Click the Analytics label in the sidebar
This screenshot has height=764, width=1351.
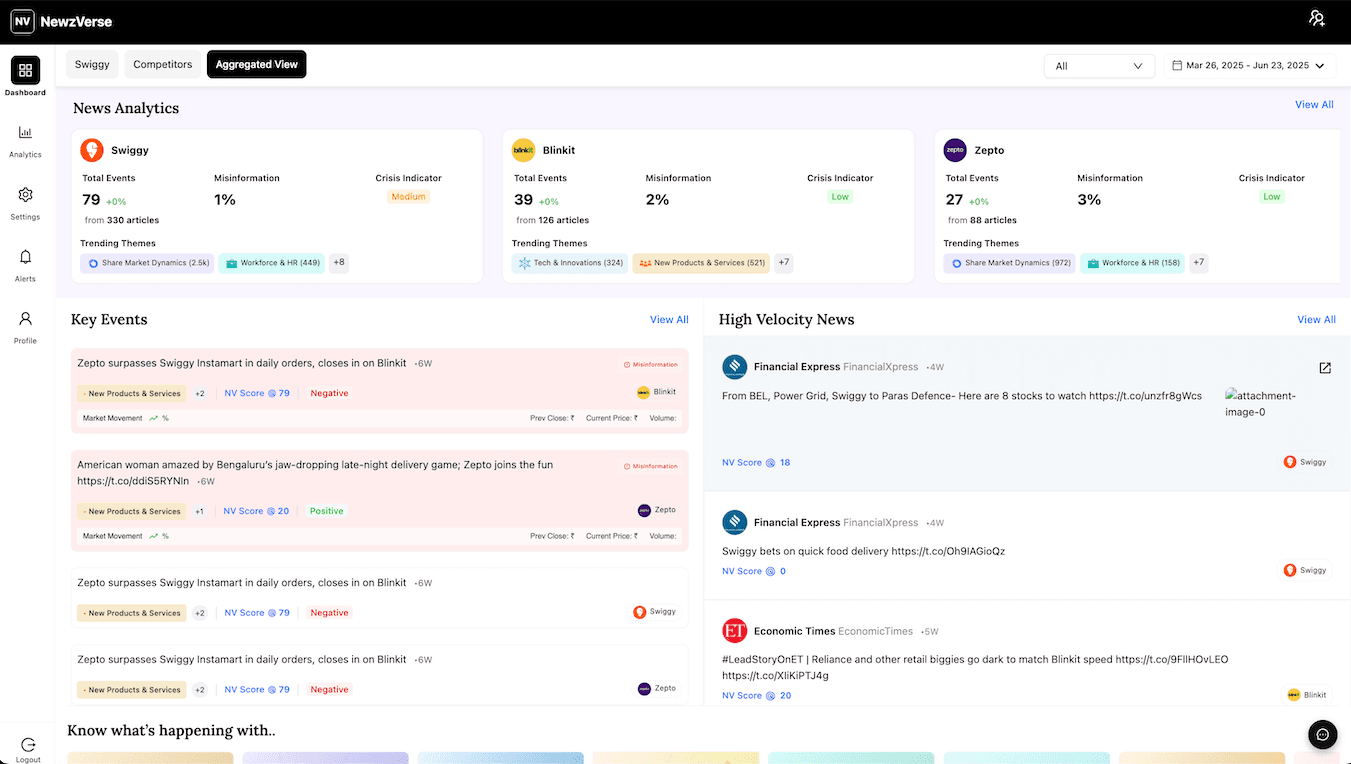point(26,155)
